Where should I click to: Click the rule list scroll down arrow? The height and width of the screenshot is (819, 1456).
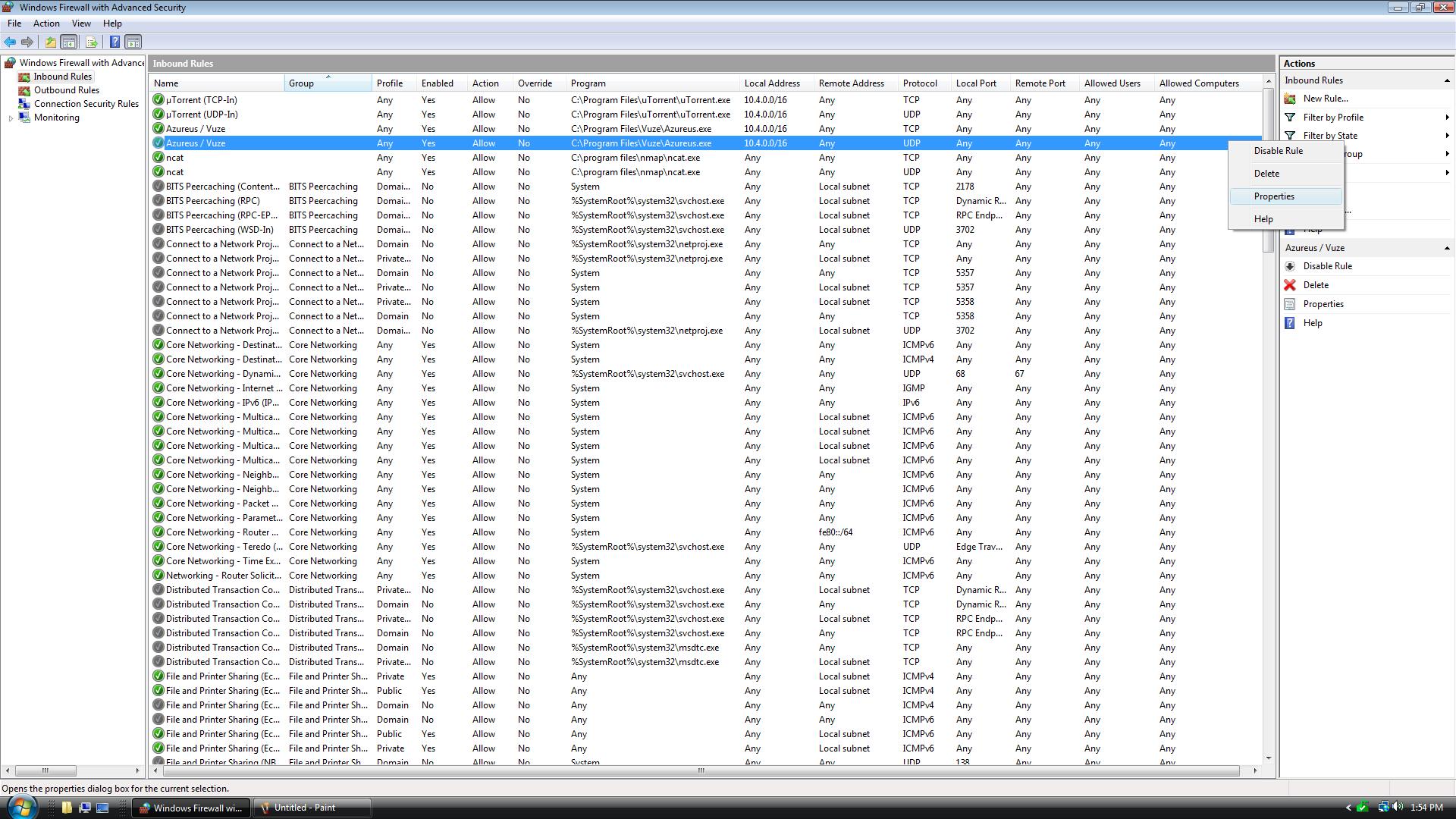click(x=1267, y=758)
